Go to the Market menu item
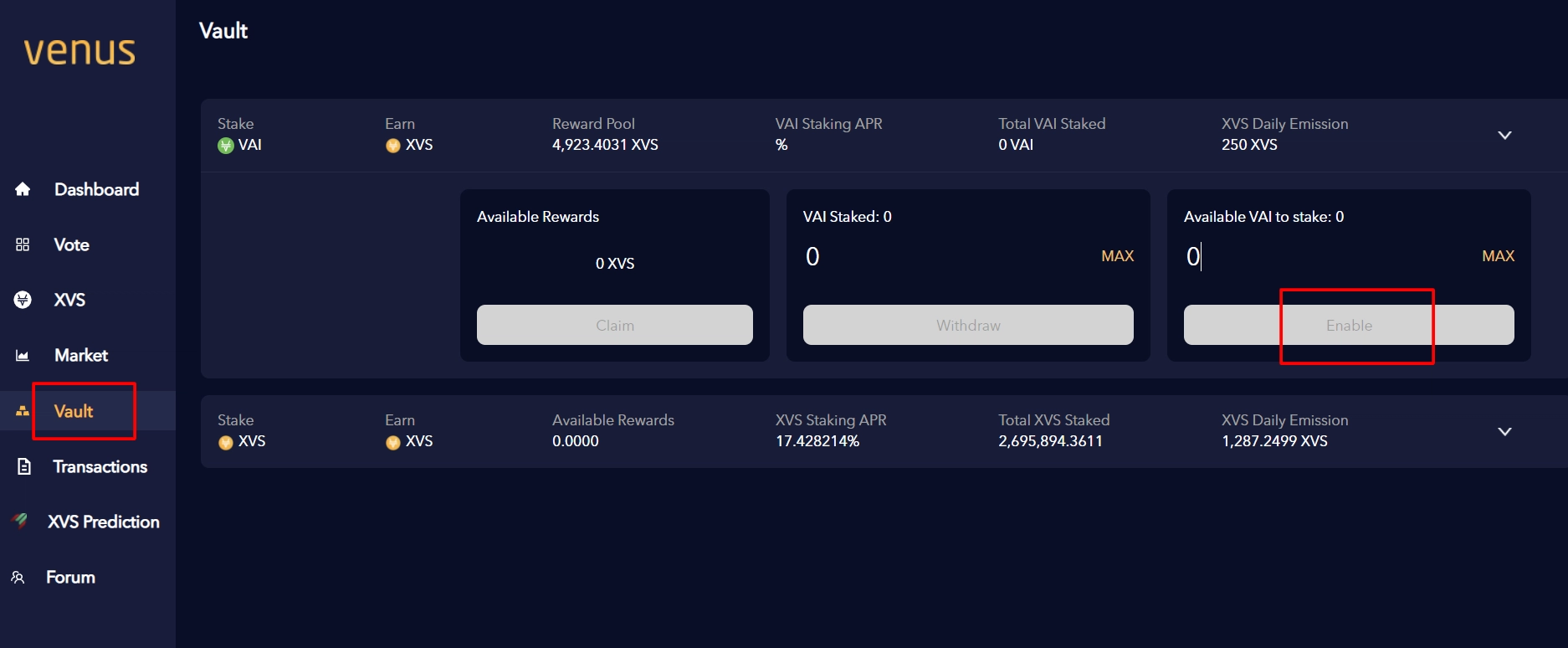 (81, 356)
